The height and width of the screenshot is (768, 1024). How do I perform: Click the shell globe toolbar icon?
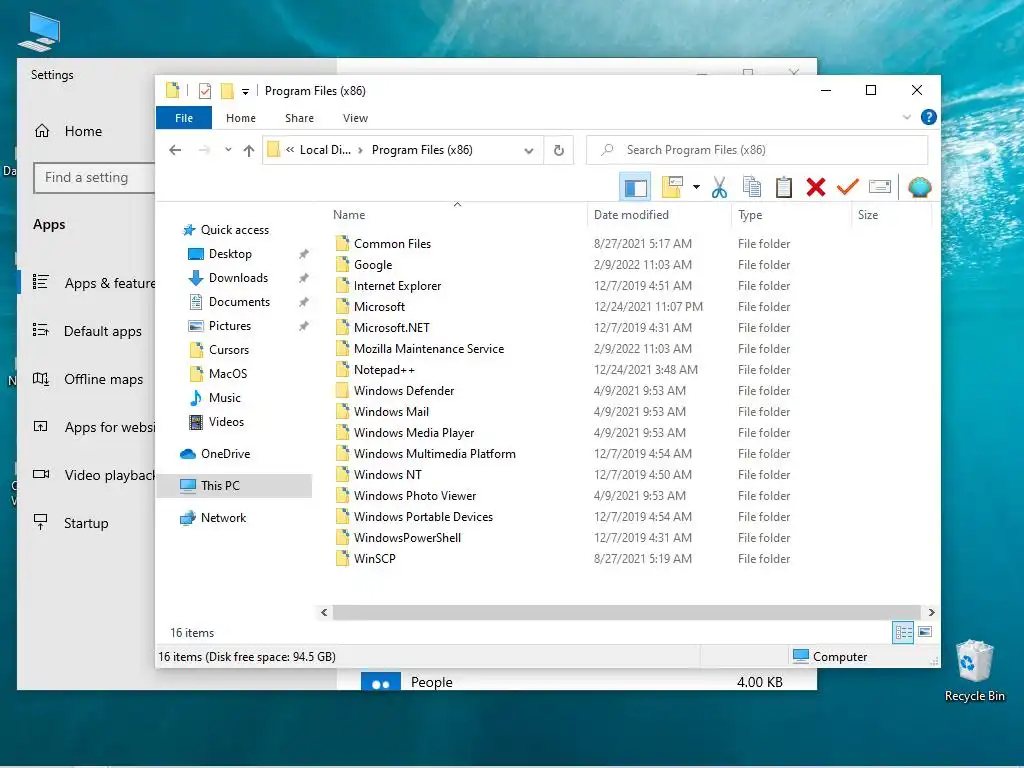tap(920, 187)
